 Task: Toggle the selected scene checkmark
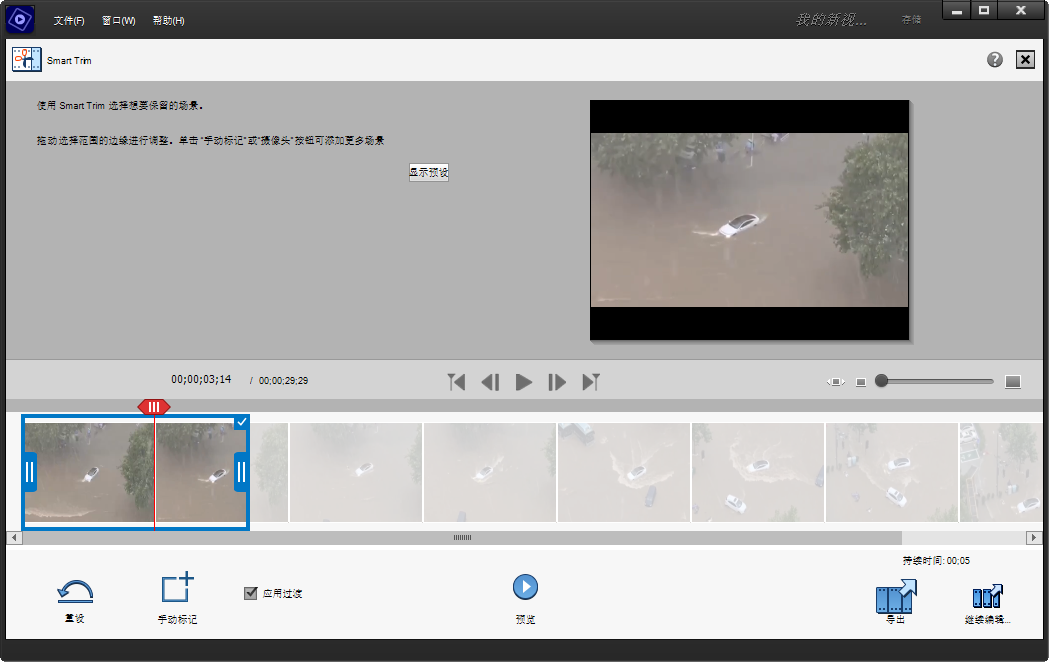tap(241, 422)
